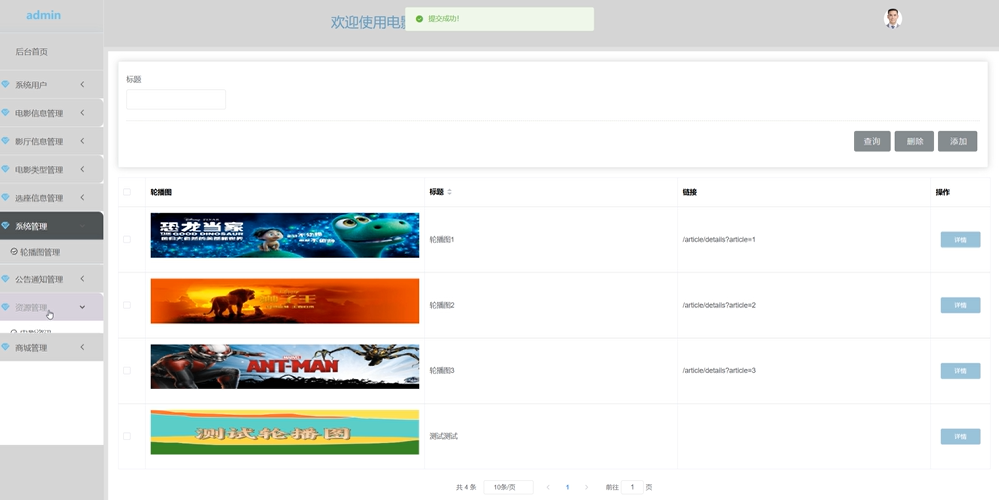Focus the 标题 search input field

click(x=176, y=99)
